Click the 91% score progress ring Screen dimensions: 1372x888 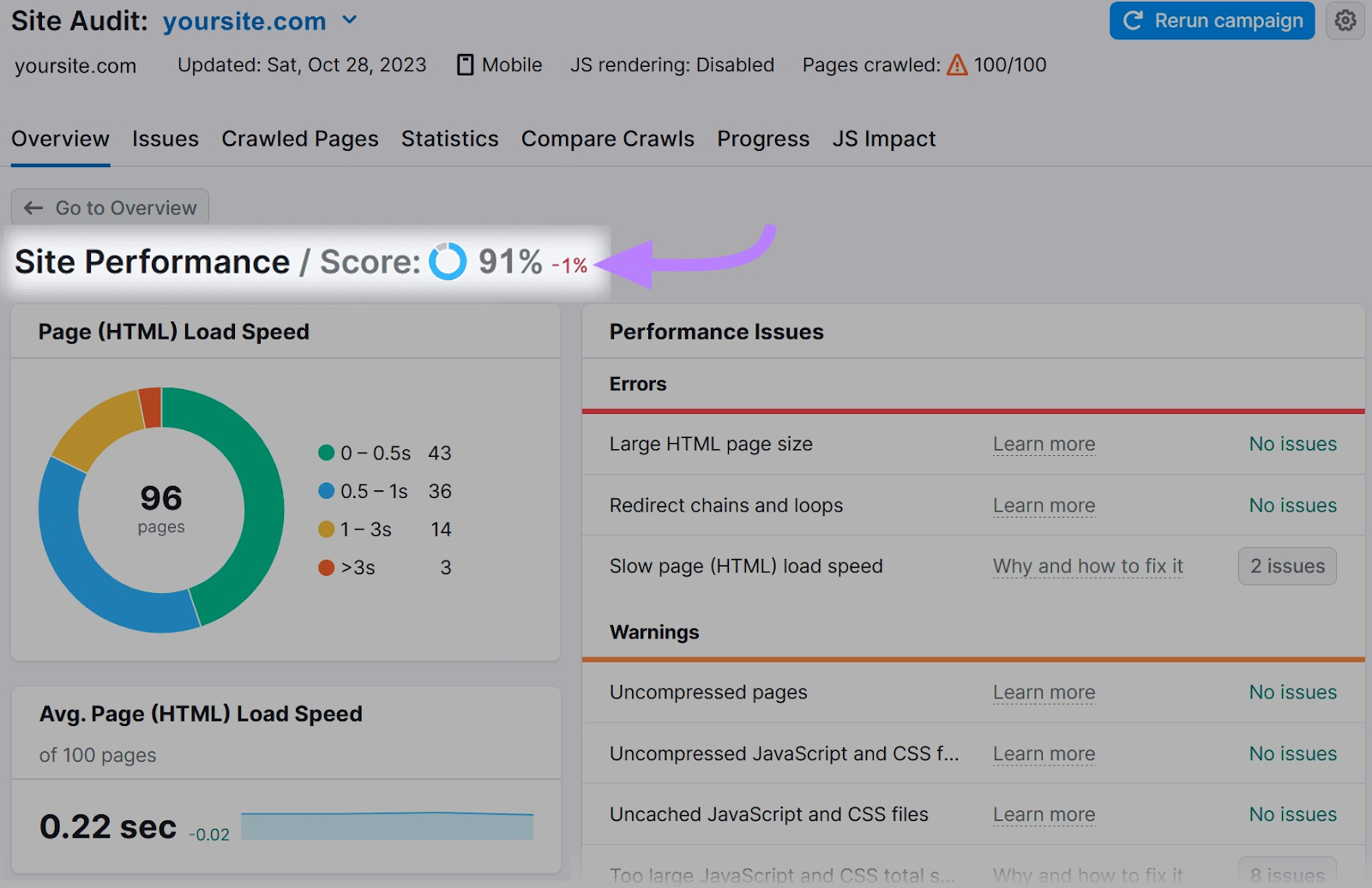click(447, 263)
